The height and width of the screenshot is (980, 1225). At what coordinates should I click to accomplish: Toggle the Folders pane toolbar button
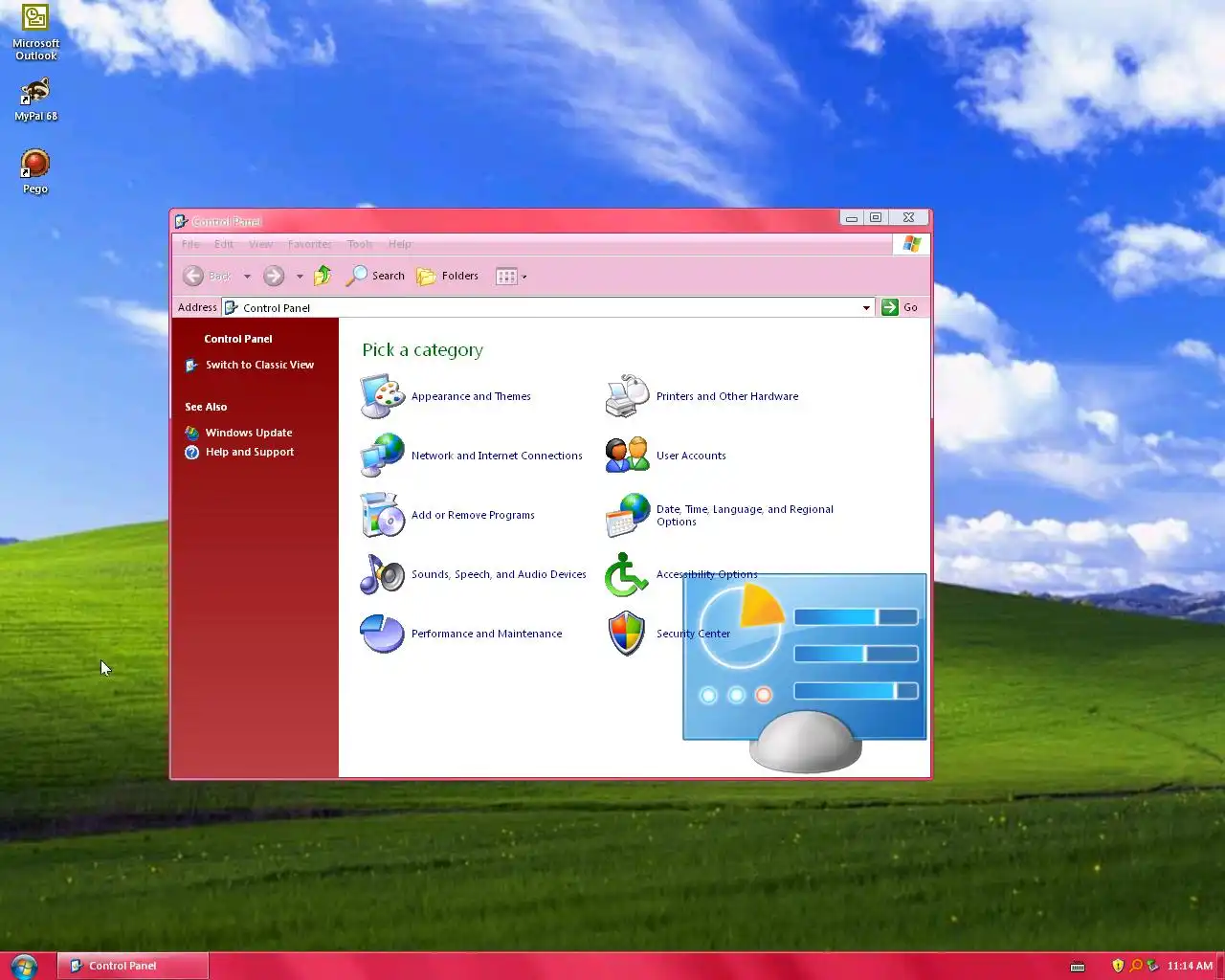447,276
